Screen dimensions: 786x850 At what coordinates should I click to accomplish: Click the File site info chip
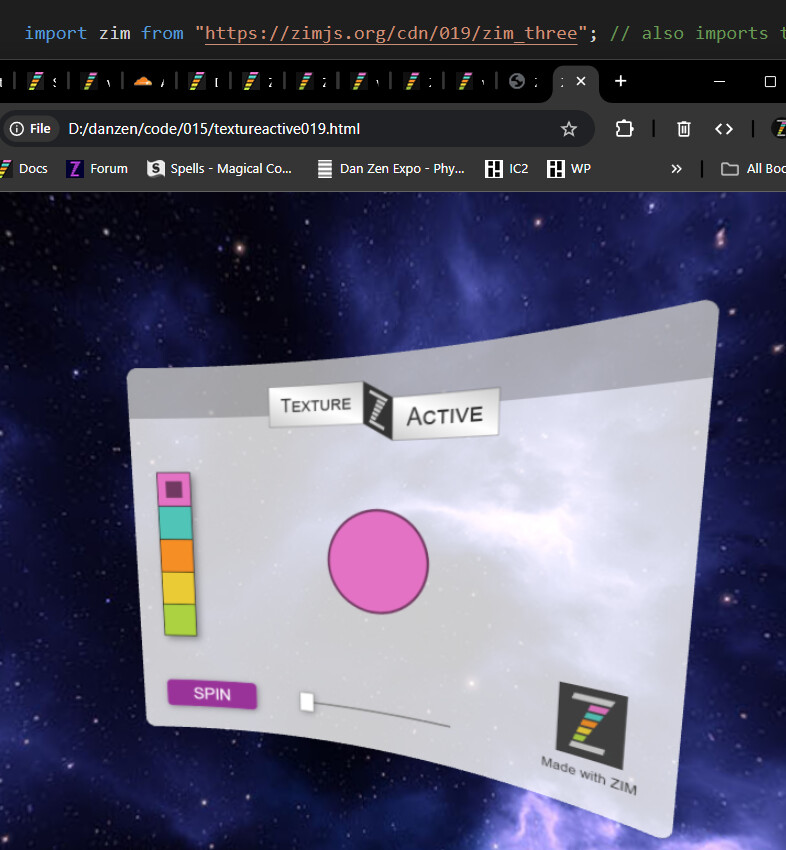click(31, 129)
